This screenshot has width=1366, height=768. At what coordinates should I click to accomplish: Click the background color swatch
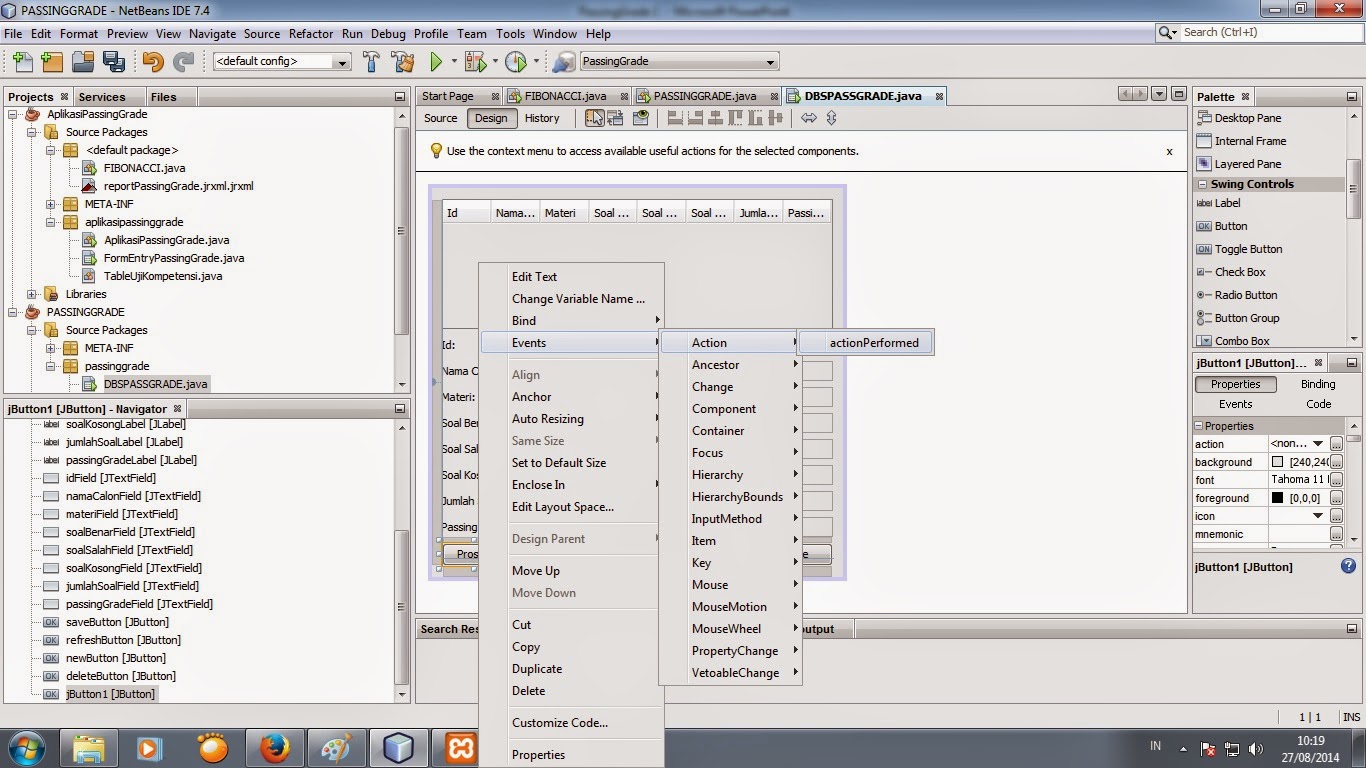click(1277, 462)
